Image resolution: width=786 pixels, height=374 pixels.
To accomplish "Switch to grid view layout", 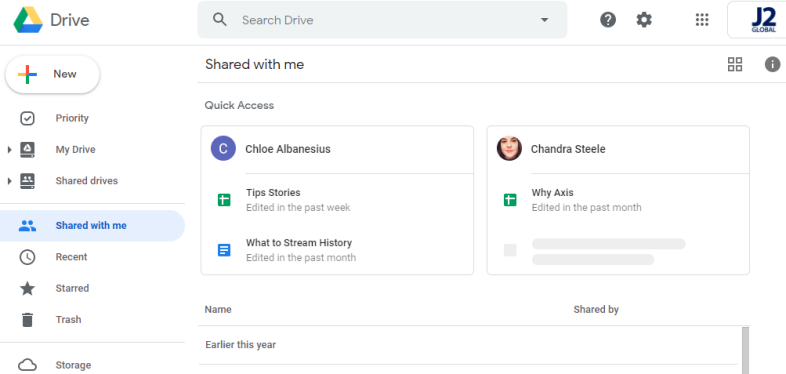I will tap(735, 64).
